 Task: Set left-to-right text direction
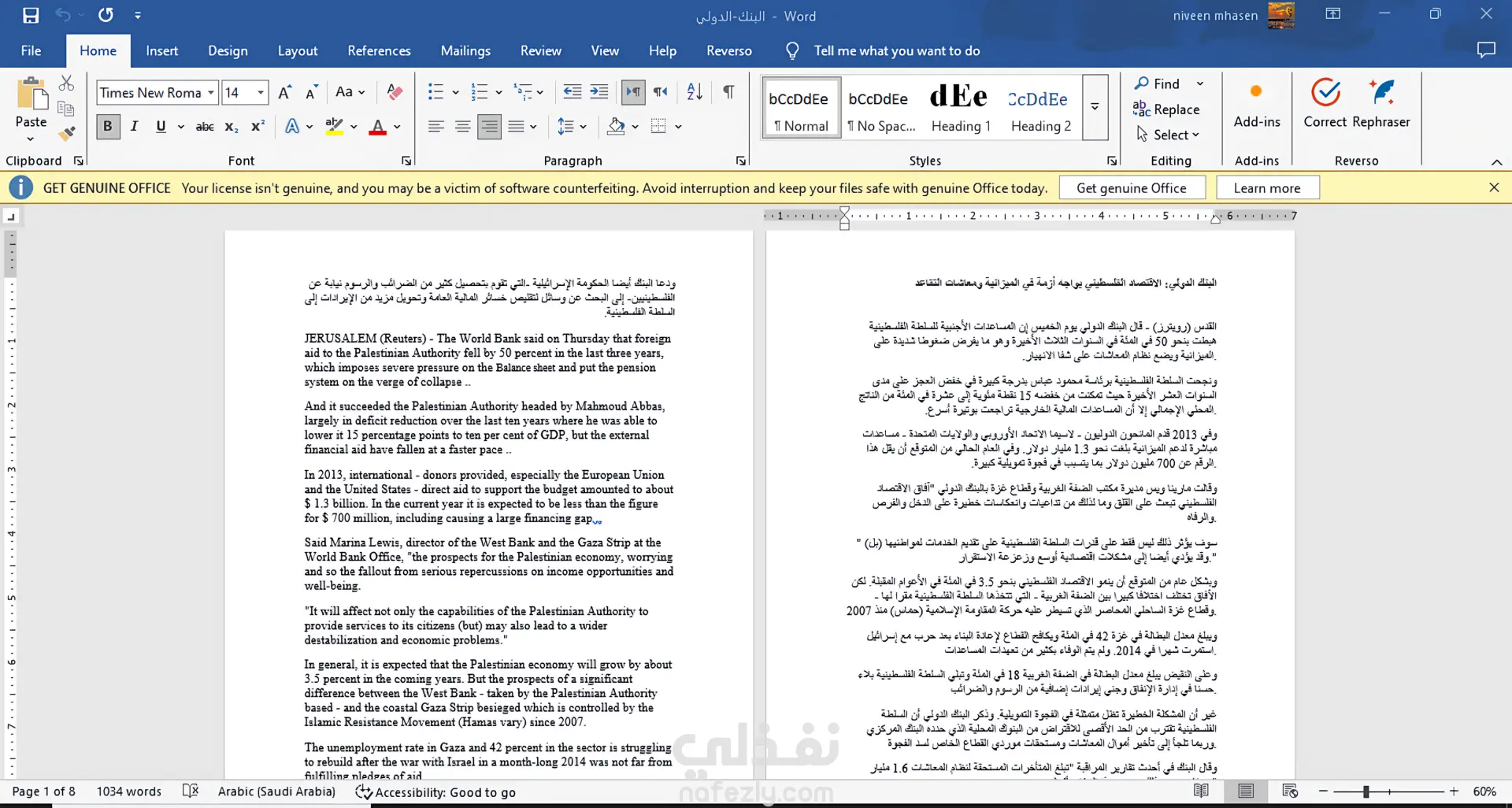click(633, 92)
